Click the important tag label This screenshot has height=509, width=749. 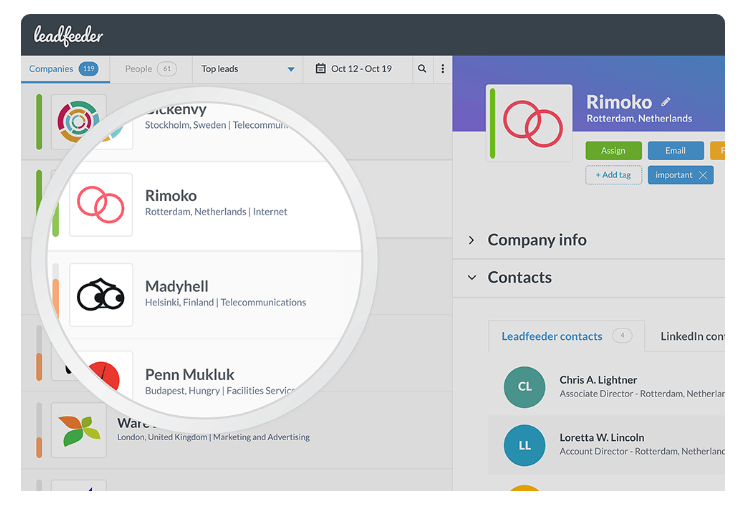[x=674, y=175]
